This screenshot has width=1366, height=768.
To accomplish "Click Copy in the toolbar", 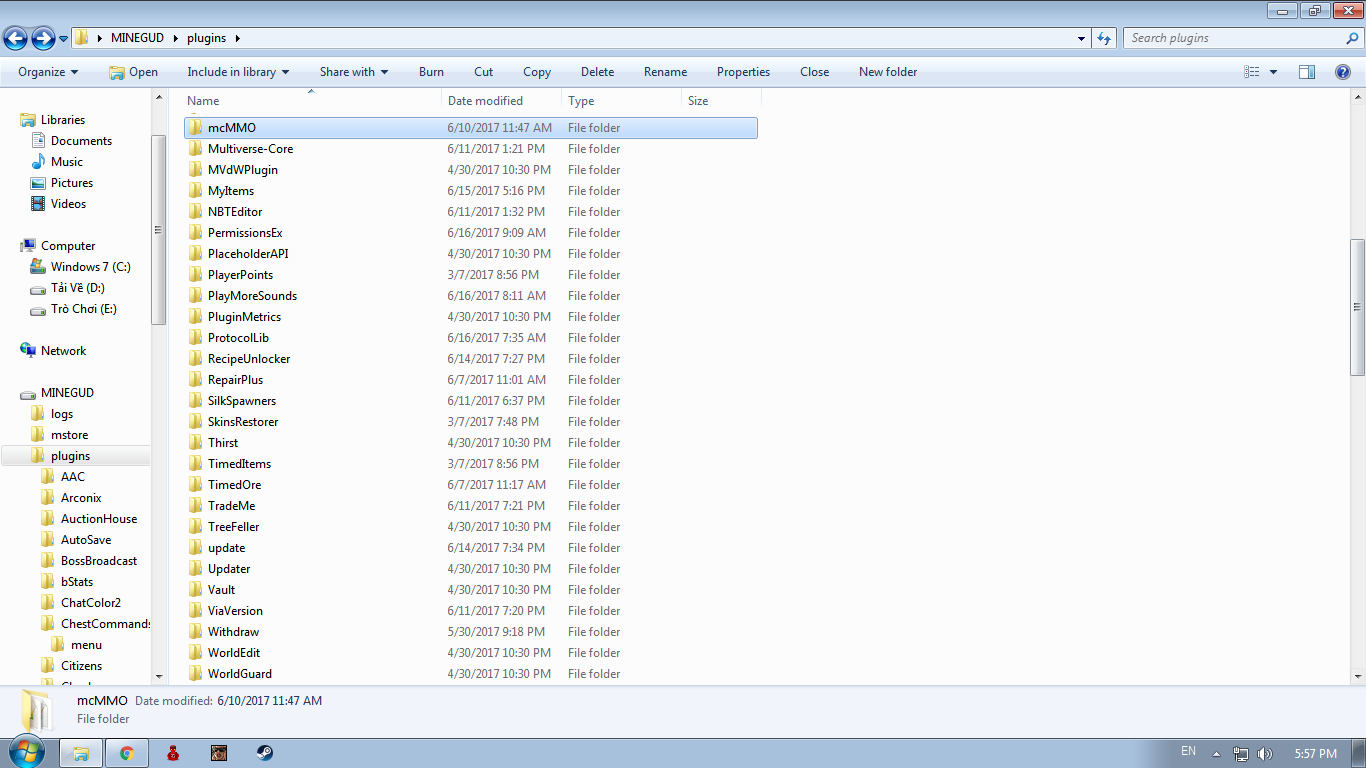I will [537, 72].
